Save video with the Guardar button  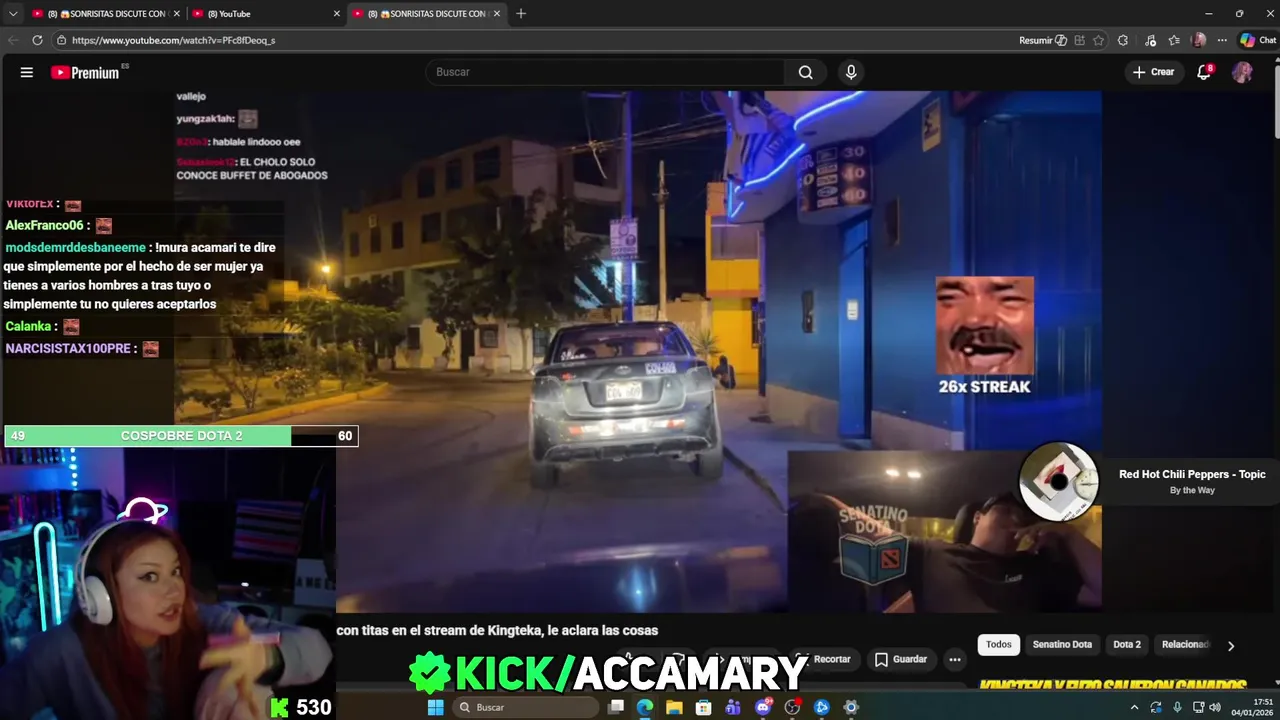(901, 659)
